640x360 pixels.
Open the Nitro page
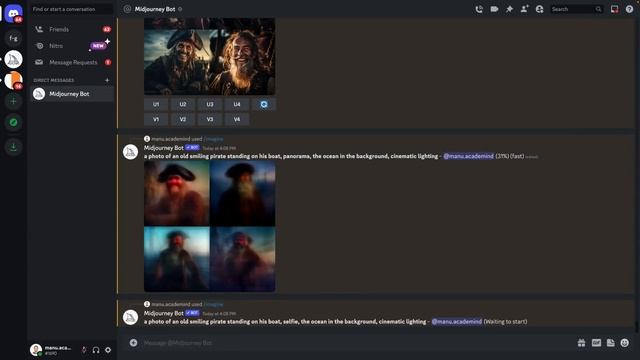72,46
